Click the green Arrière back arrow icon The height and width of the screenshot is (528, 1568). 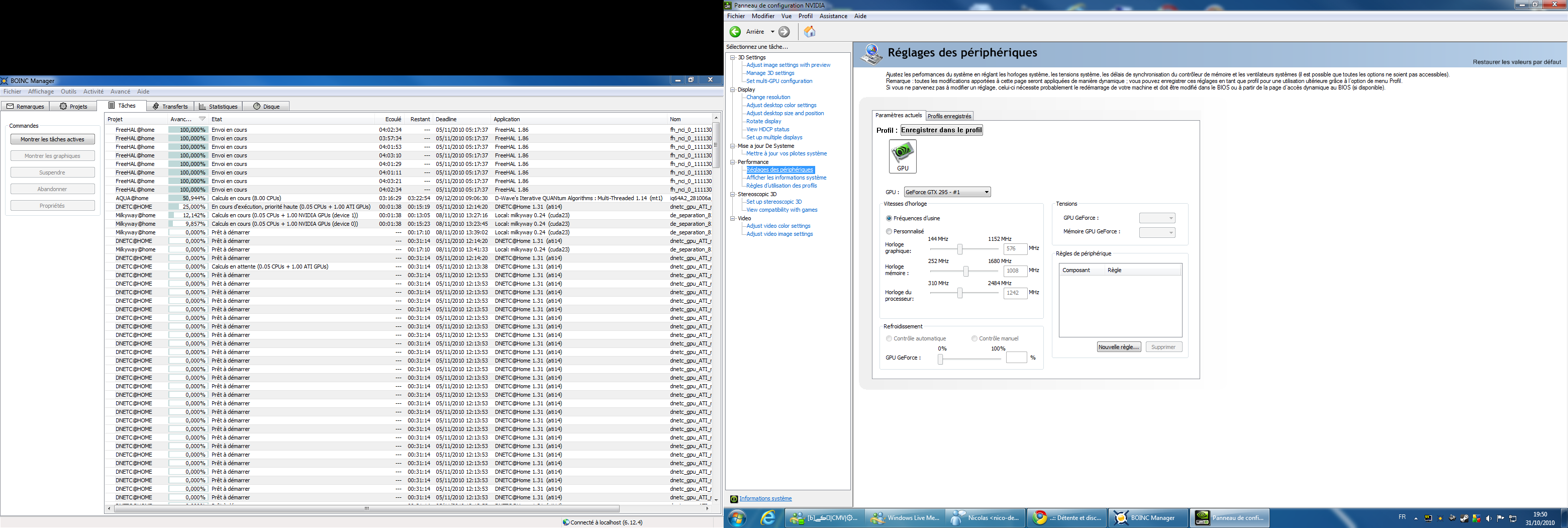(x=735, y=32)
